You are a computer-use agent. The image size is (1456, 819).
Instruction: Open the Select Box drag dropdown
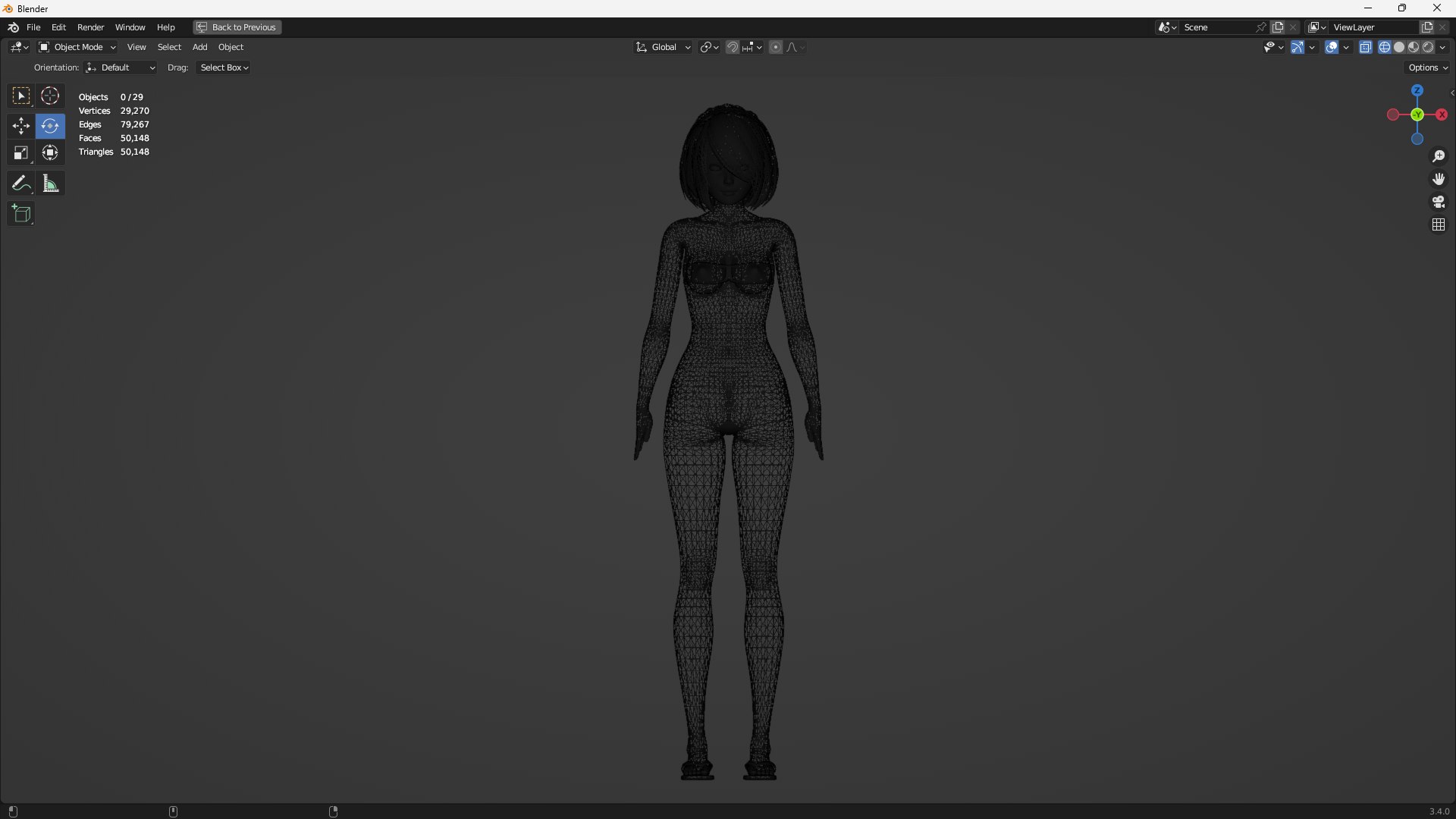click(x=224, y=67)
